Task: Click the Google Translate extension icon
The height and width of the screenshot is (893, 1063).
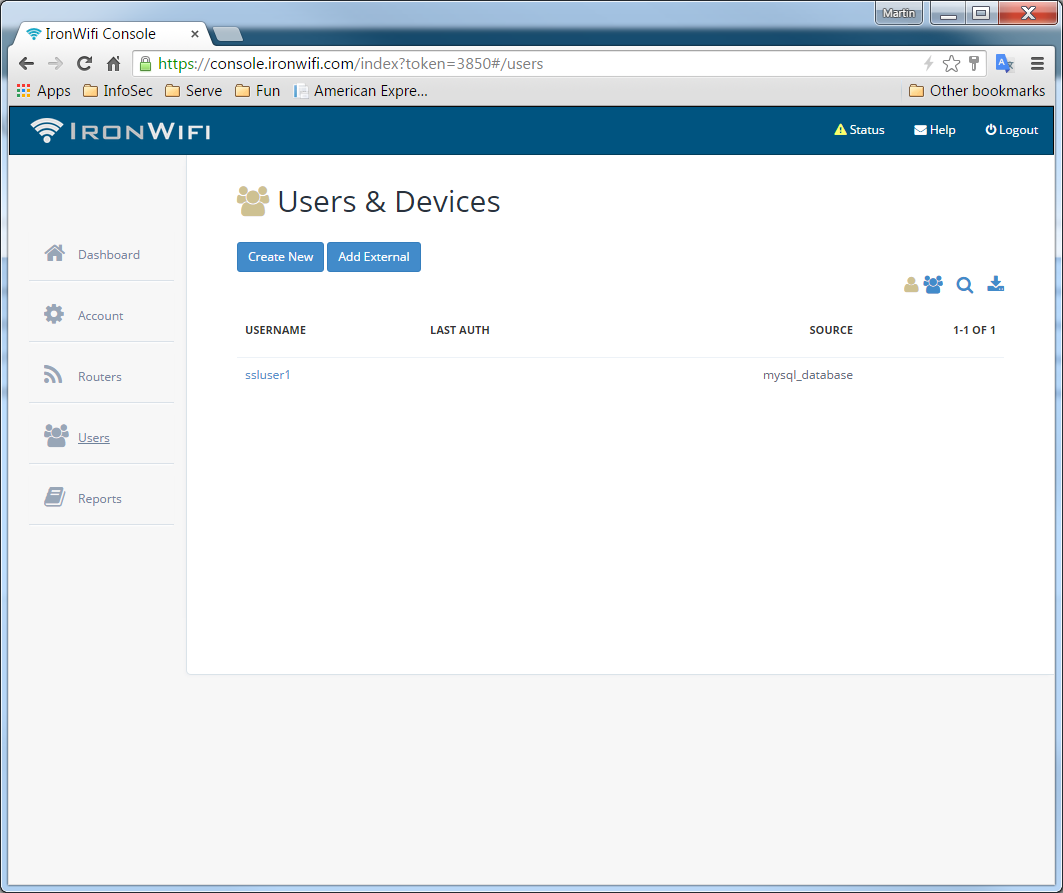Action: coord(1005,63)
